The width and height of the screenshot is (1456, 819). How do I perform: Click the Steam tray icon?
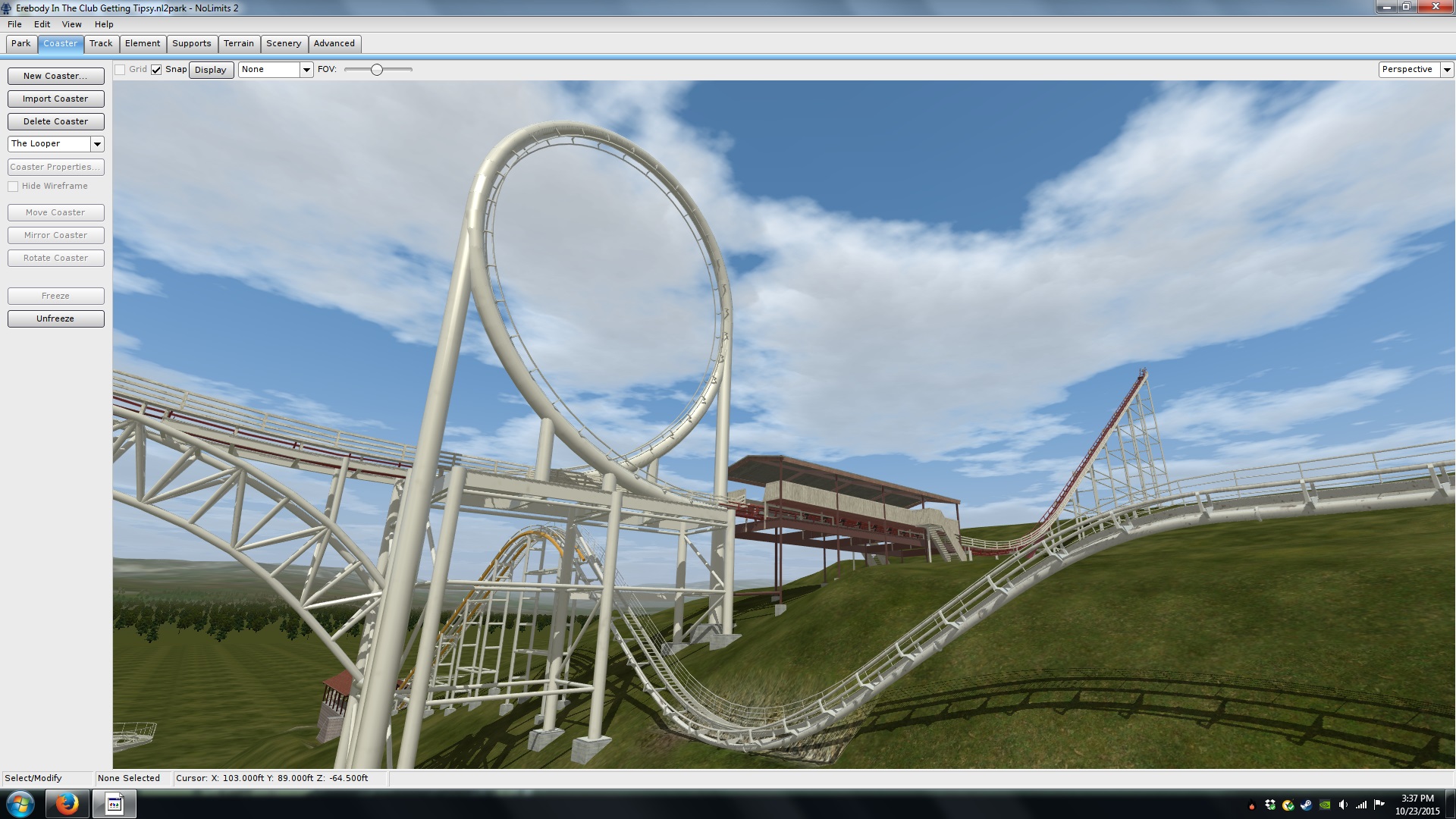point(1307,805)
